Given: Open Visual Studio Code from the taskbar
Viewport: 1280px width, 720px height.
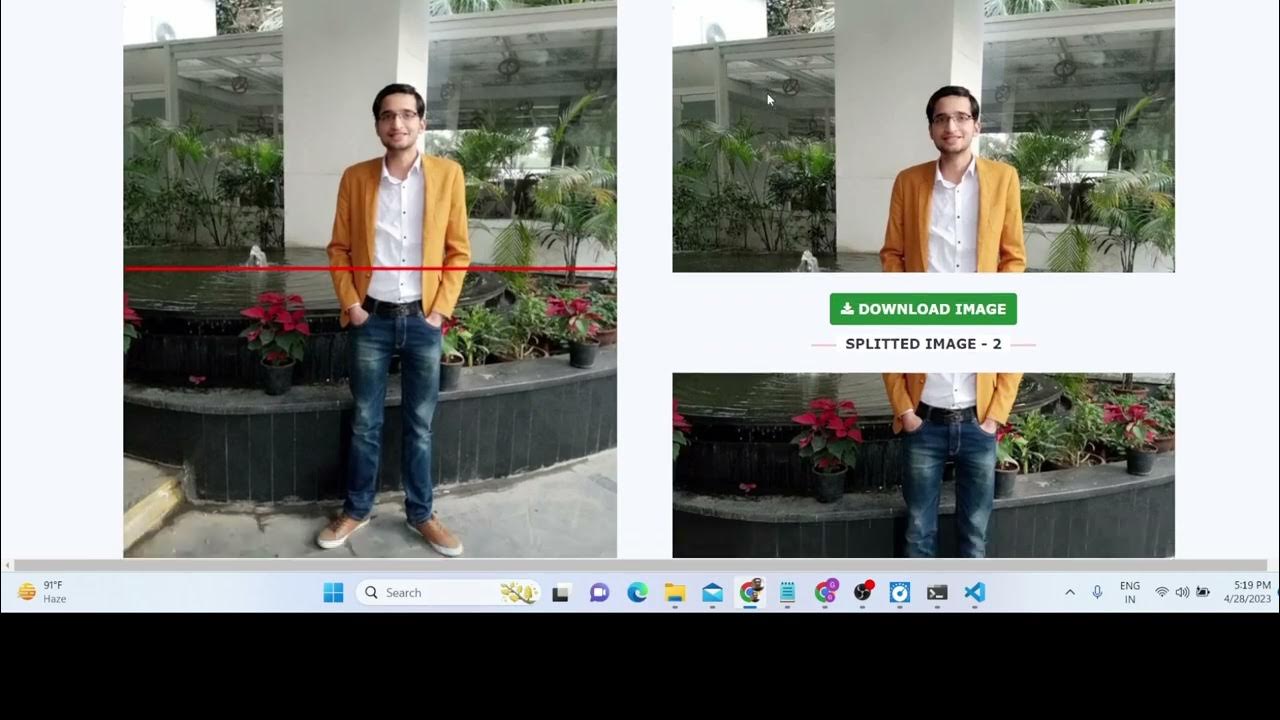Looking at the screenshot, I should pos(975,593).
